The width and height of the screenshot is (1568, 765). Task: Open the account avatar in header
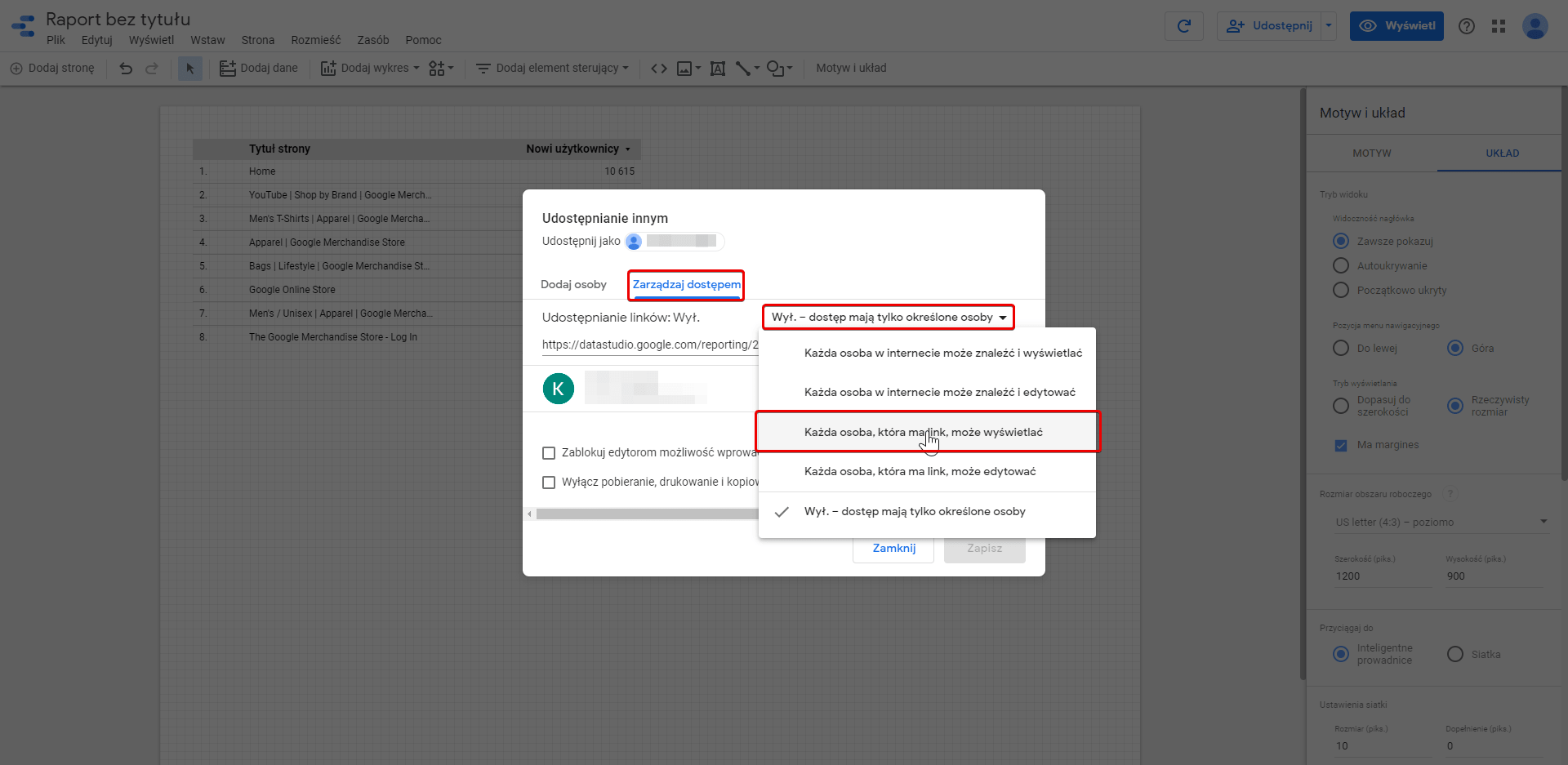[1535, 26]
